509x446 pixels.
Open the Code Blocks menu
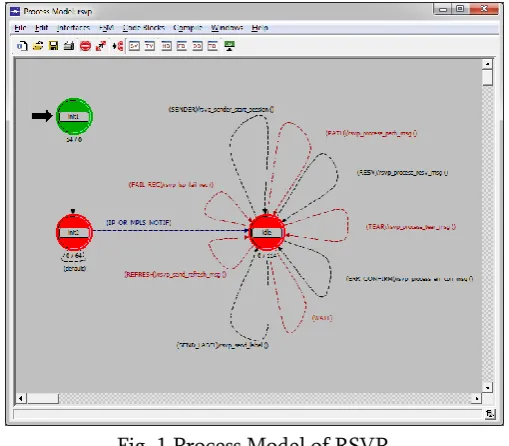[144, 28]
